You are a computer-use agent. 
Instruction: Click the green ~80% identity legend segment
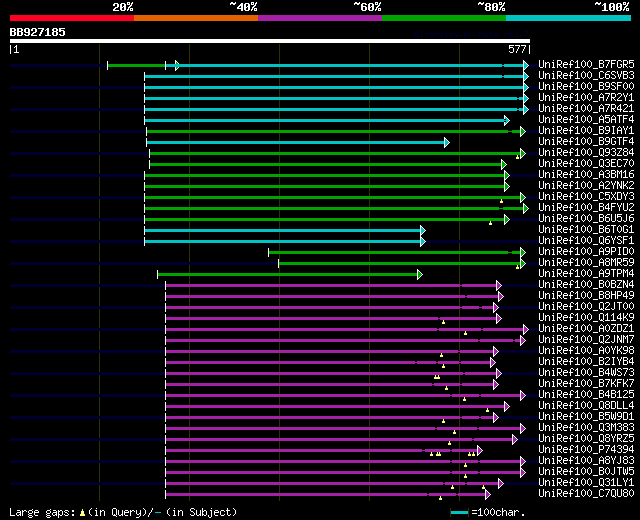(x=444, y=18)
